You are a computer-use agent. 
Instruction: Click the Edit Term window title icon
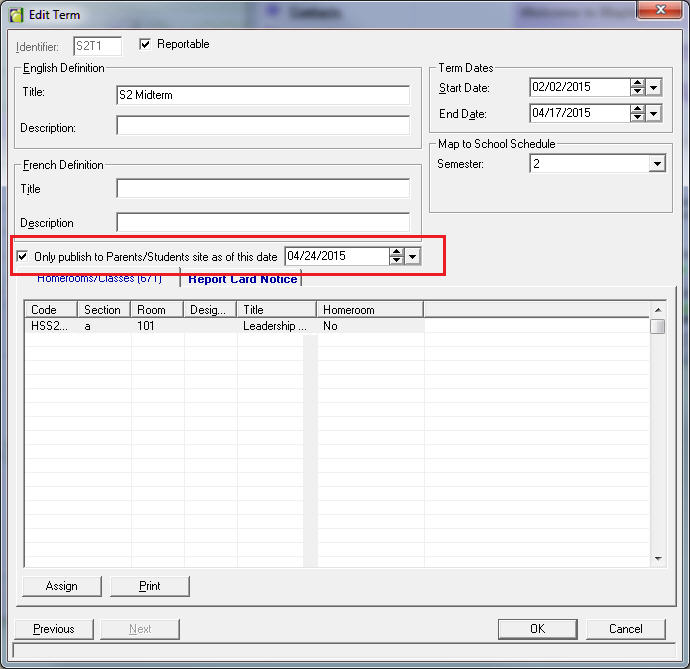16,15
